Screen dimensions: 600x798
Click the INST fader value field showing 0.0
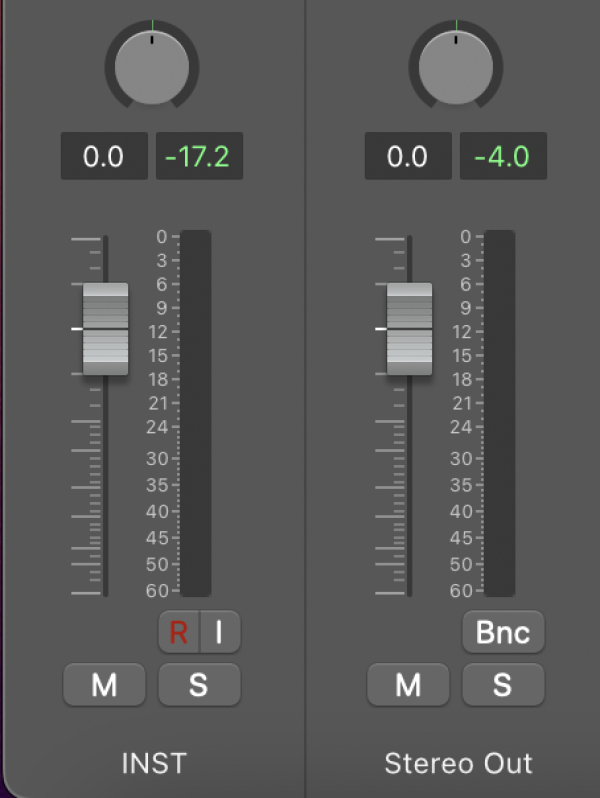[104, 157]
